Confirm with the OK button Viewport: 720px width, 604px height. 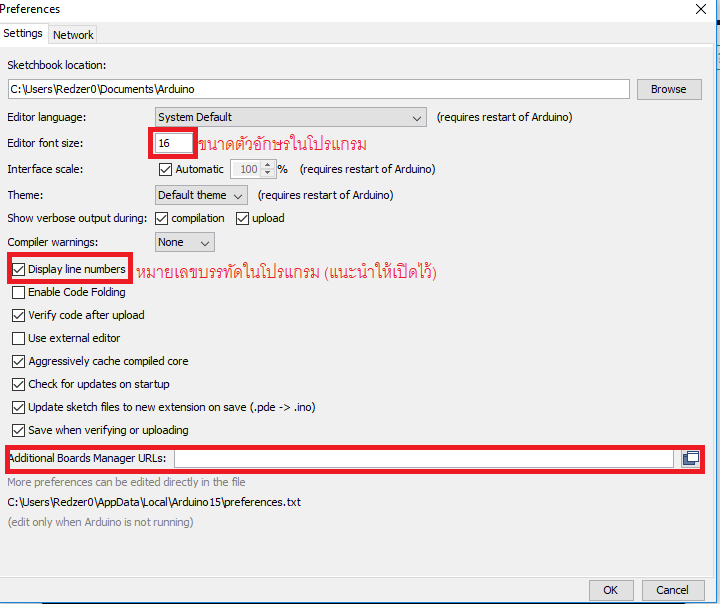coord(611,590)
